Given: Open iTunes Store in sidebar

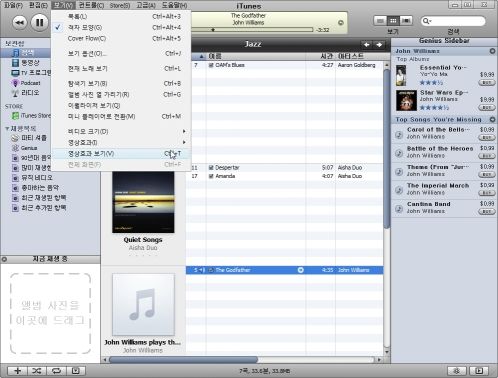Looking at the screenshot, I should tap(31, 116).
